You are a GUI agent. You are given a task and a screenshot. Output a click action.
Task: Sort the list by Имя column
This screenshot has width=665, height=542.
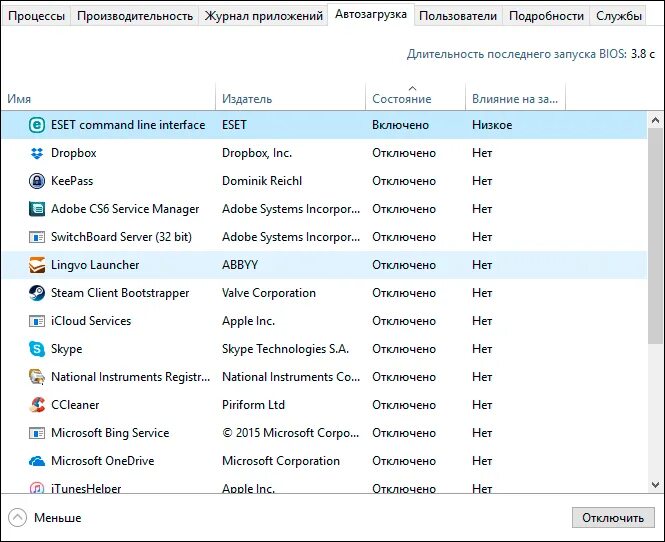pyautogui.click(x=20, y=99)
